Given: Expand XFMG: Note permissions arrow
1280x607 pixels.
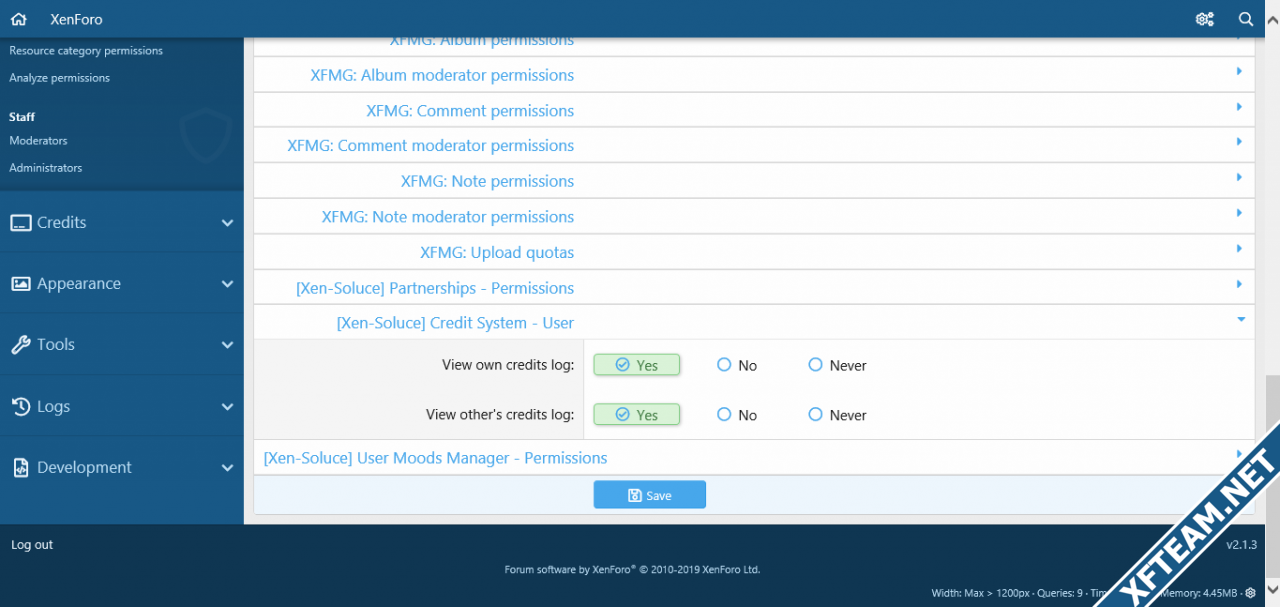Looking at the screenshot, I should pos(1239,177).
